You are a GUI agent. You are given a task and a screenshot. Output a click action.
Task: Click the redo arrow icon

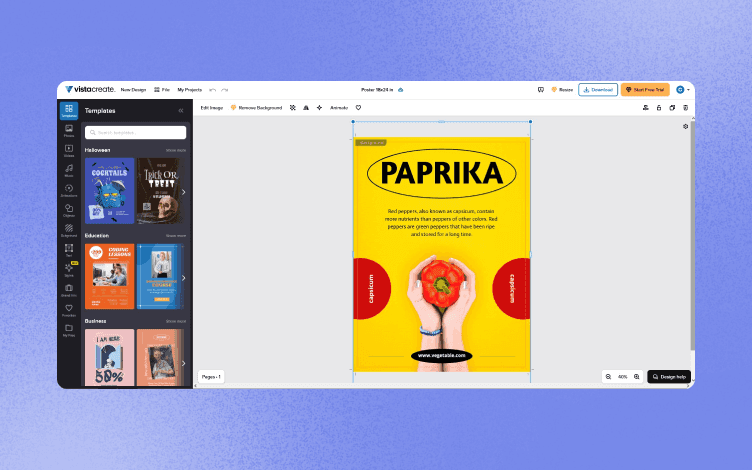coord(224,90)
